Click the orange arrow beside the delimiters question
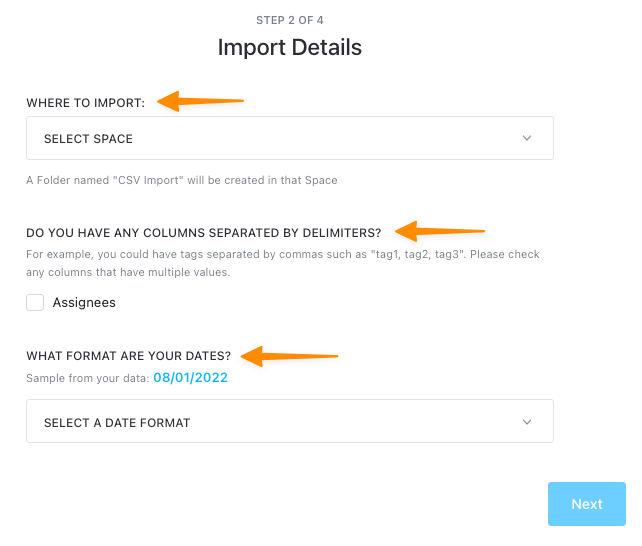The height and width of the screenshot is (546, 642). click(440, 229)
